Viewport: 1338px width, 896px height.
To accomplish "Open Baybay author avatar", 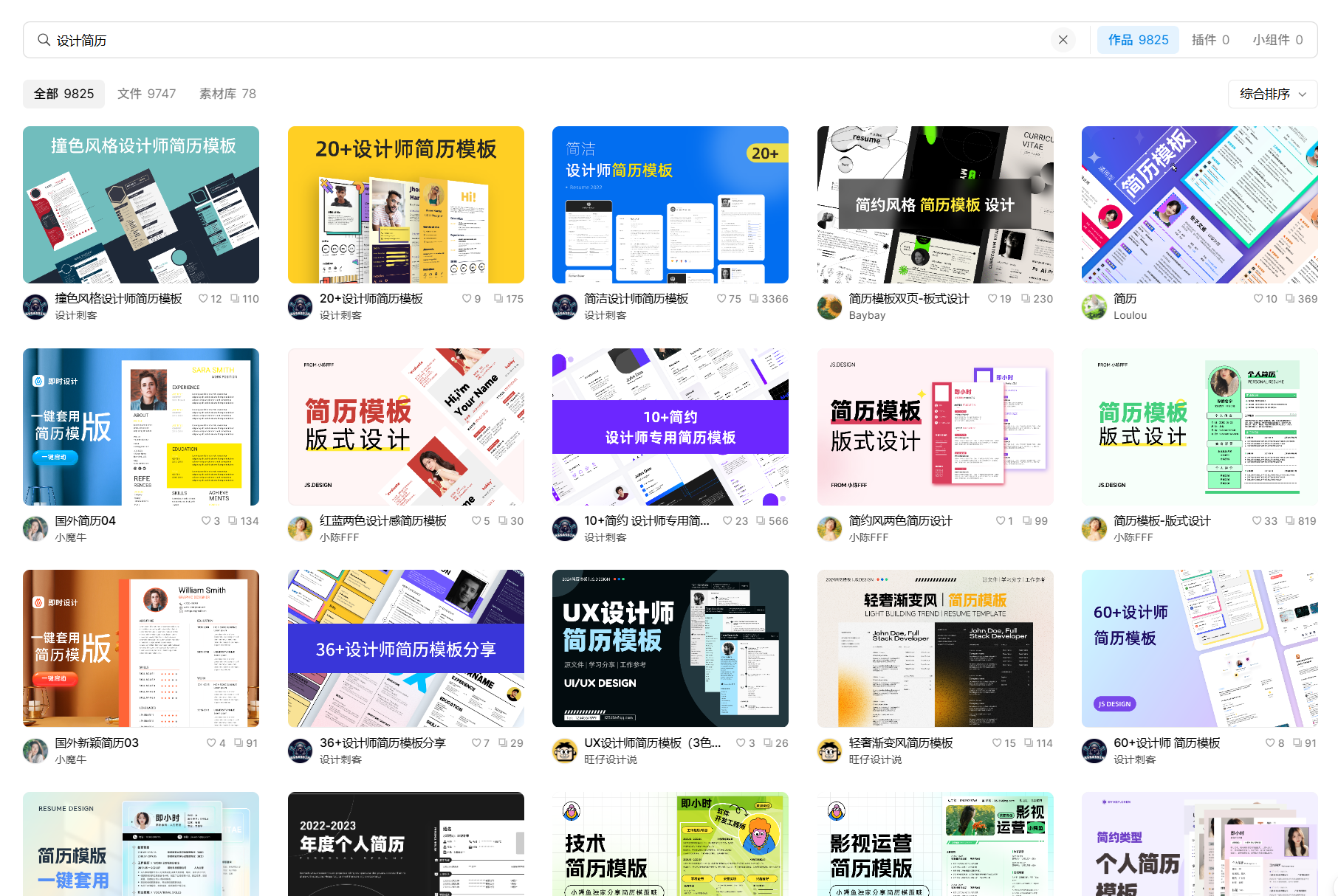I will pyautogui.click(x=829, y=307).
